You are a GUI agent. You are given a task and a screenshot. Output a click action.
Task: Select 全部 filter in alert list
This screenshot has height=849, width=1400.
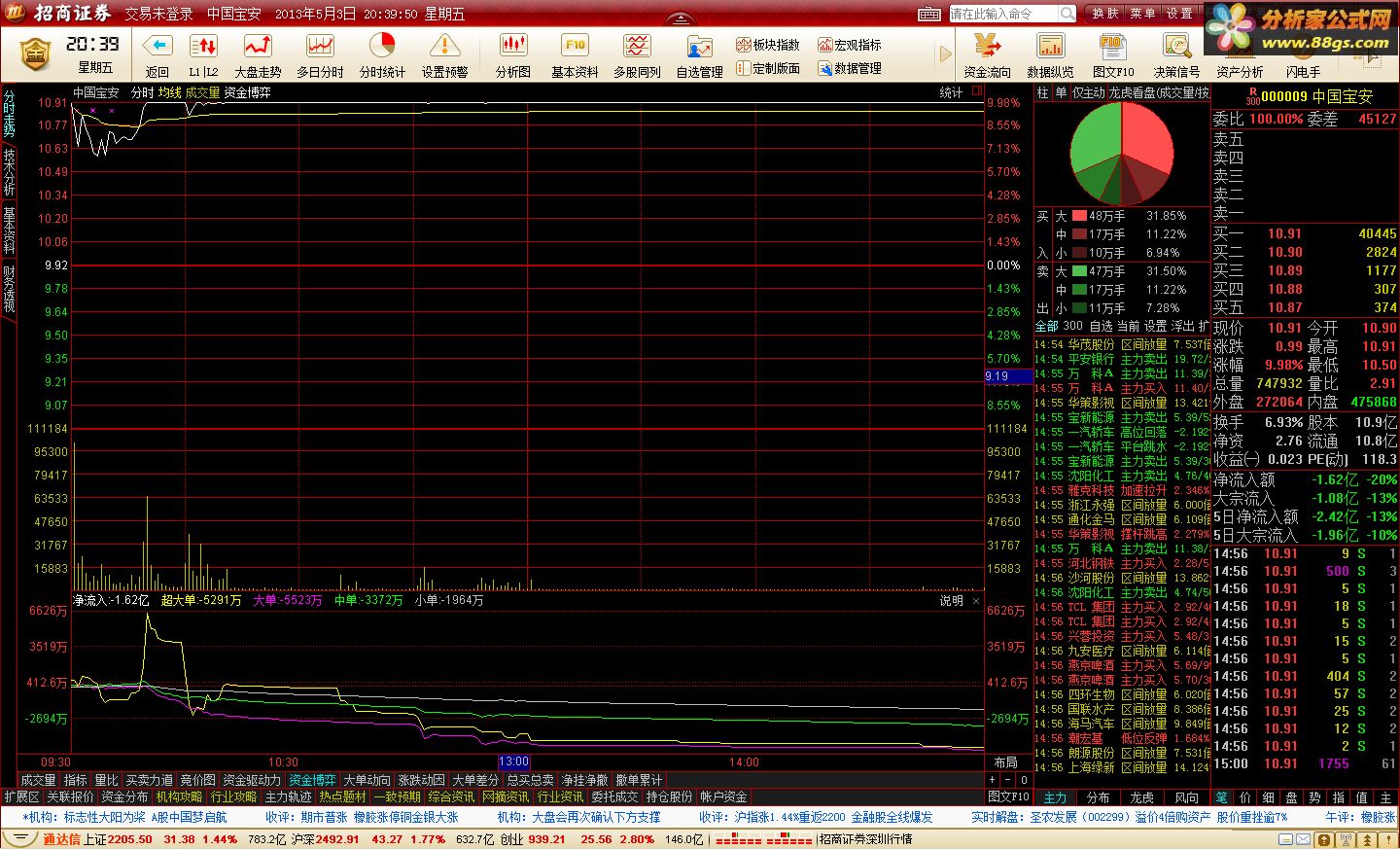pos(1046,326)
